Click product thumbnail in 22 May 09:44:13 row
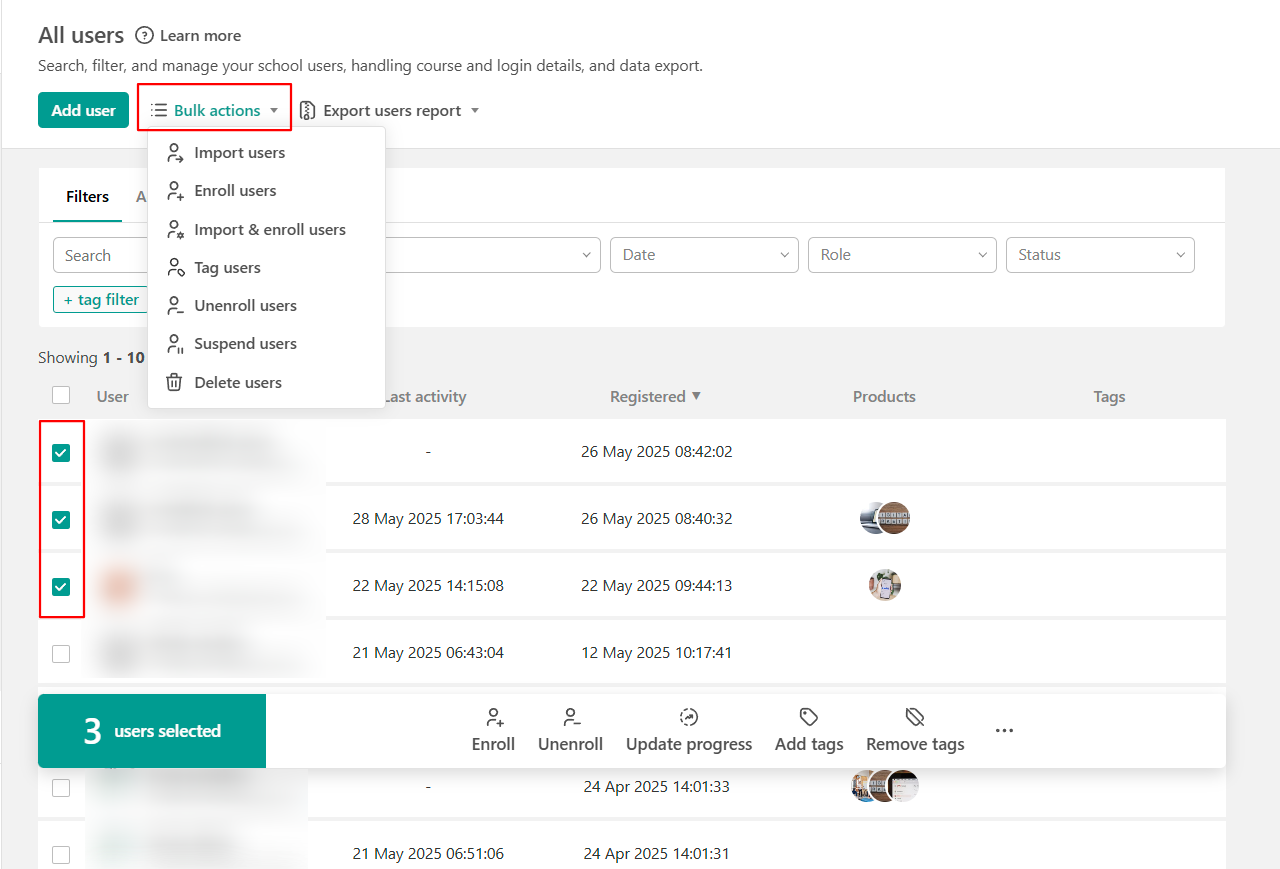 point(885,585)
